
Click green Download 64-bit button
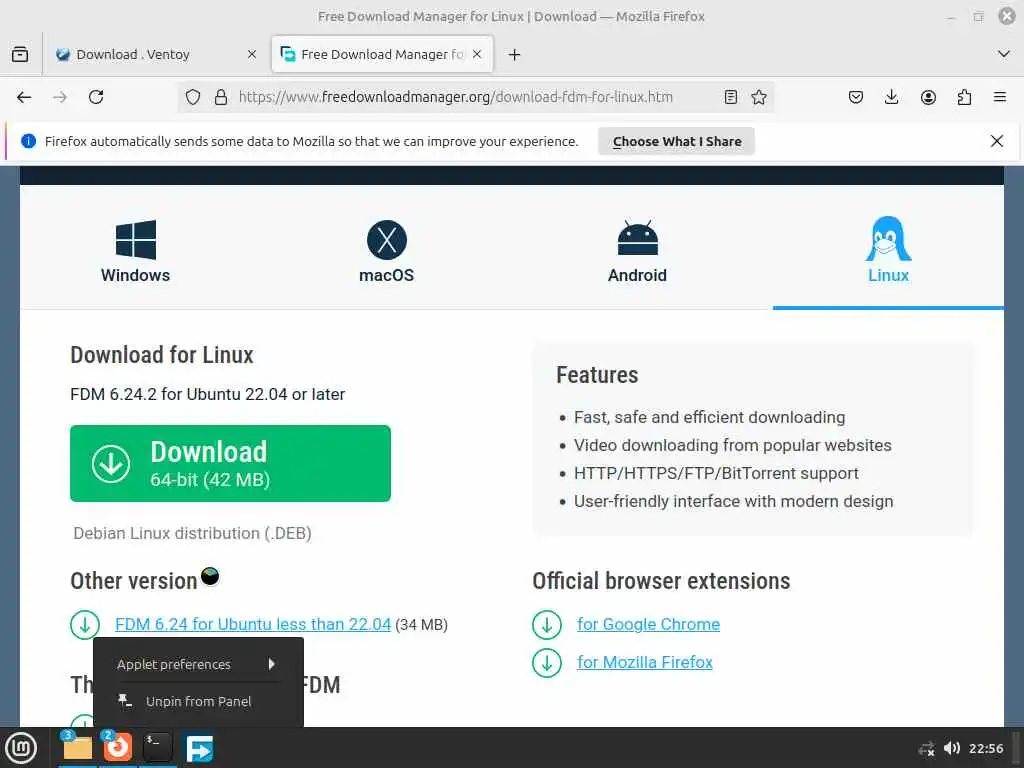231,464
